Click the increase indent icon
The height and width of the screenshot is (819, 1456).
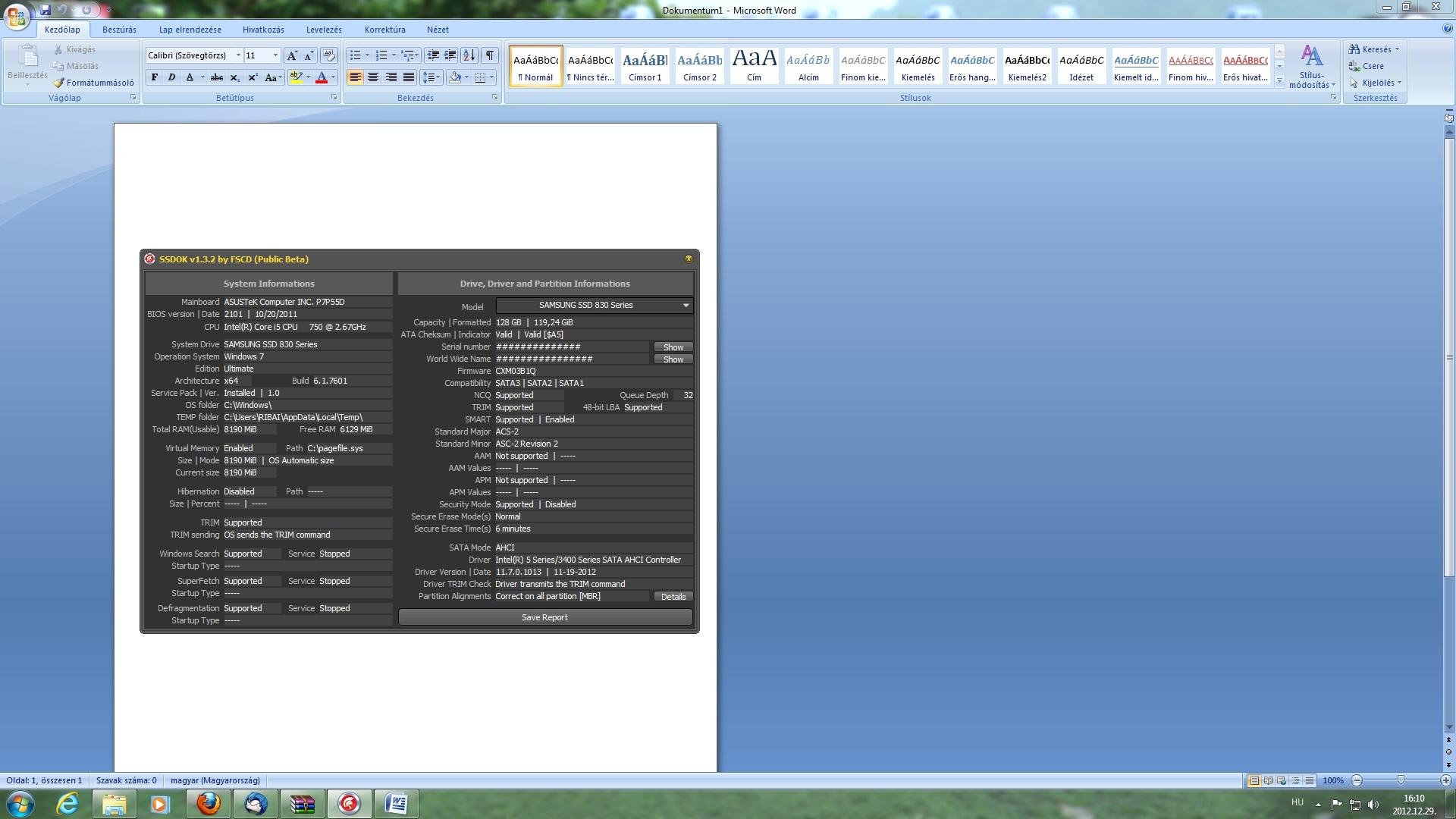click(450, 55)
